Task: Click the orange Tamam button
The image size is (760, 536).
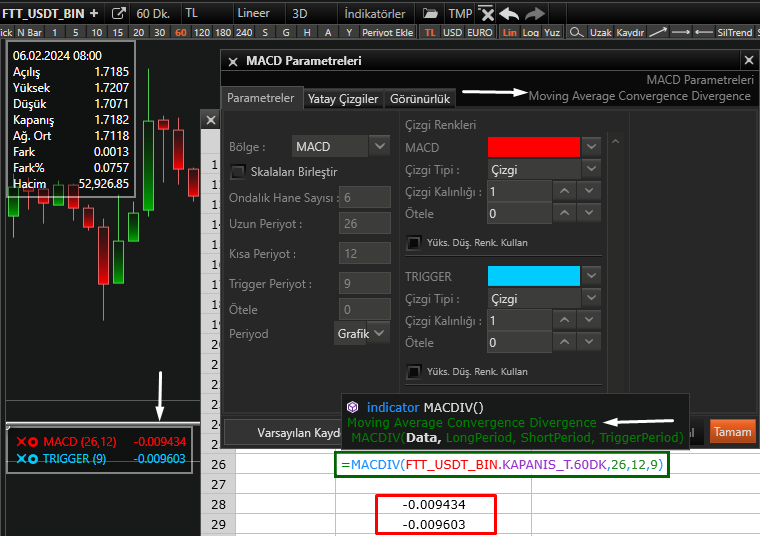Action: 732,431
